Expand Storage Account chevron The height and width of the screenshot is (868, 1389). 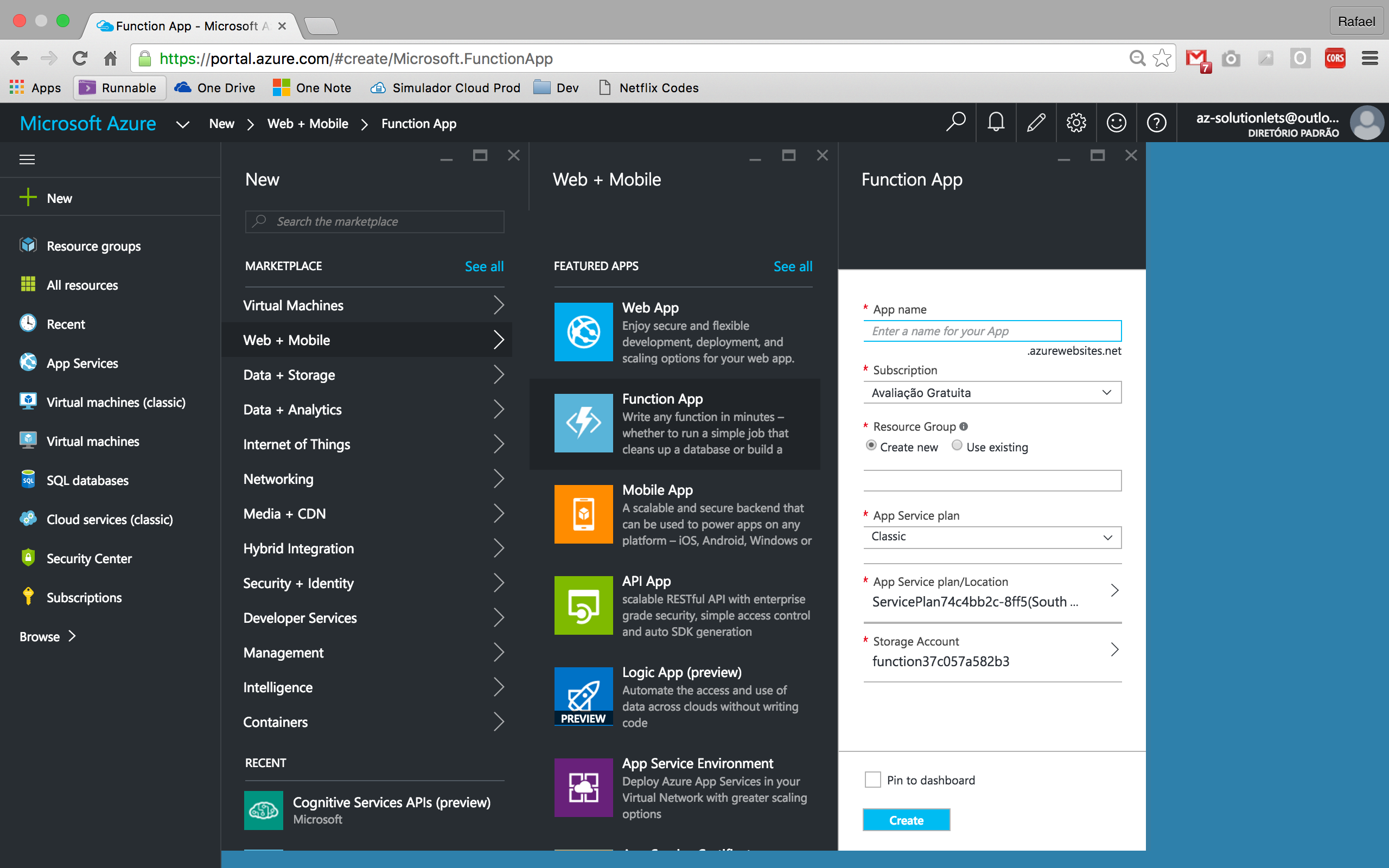(1114, 649)
